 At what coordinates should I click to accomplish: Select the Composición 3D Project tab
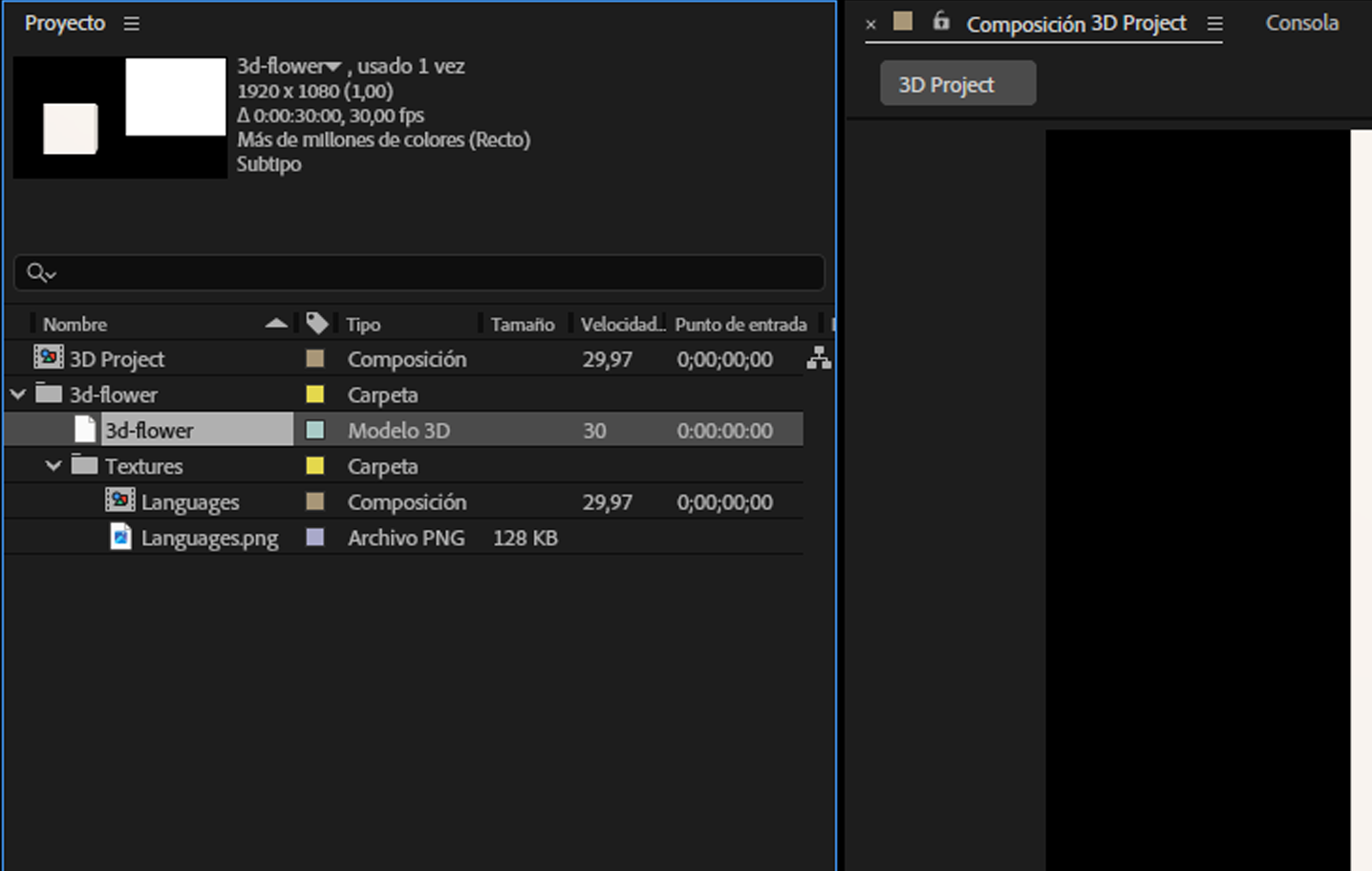[x=1076, y=24]
